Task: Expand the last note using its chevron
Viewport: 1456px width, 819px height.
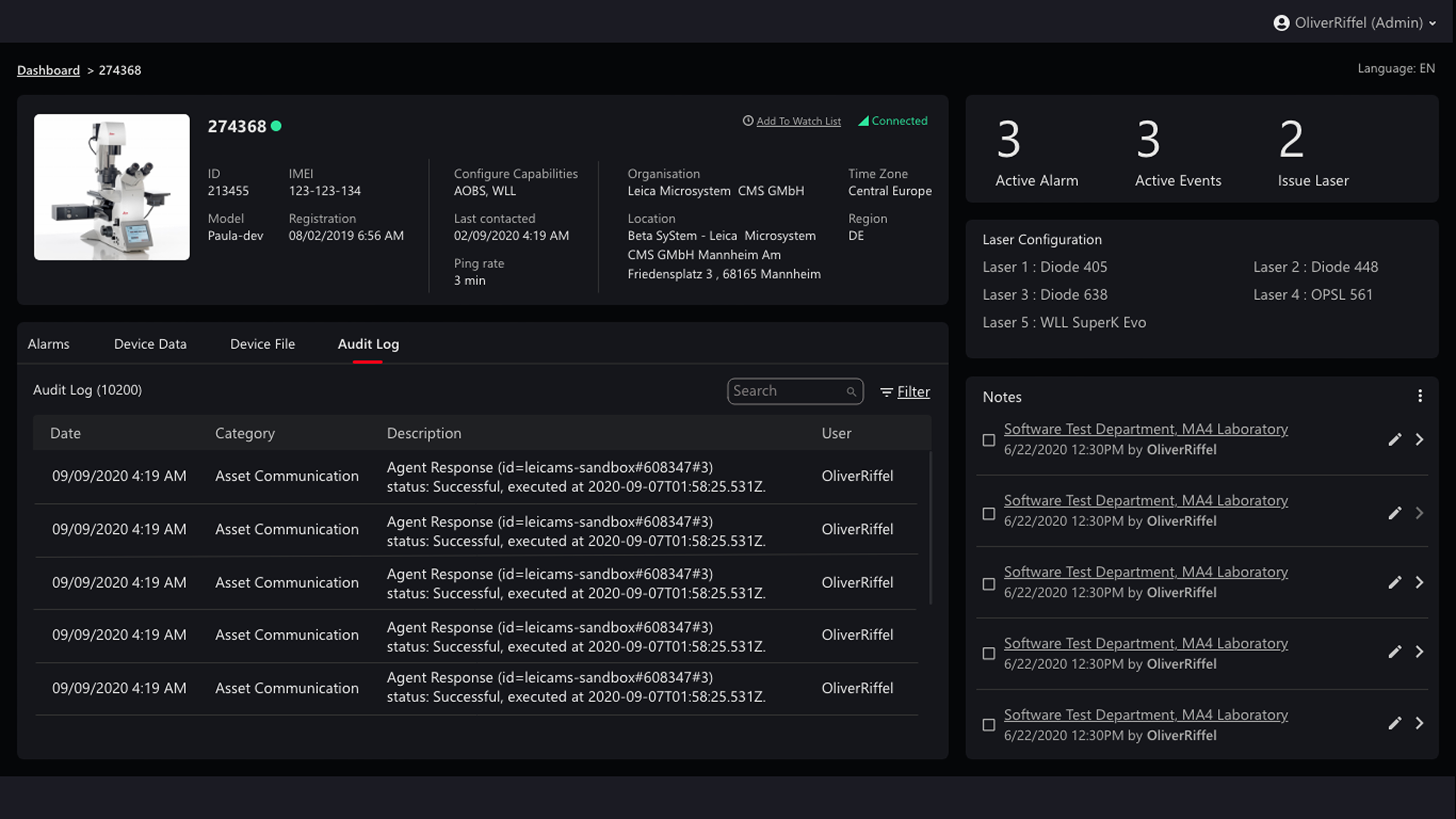Action: (x=1419, y=723)
